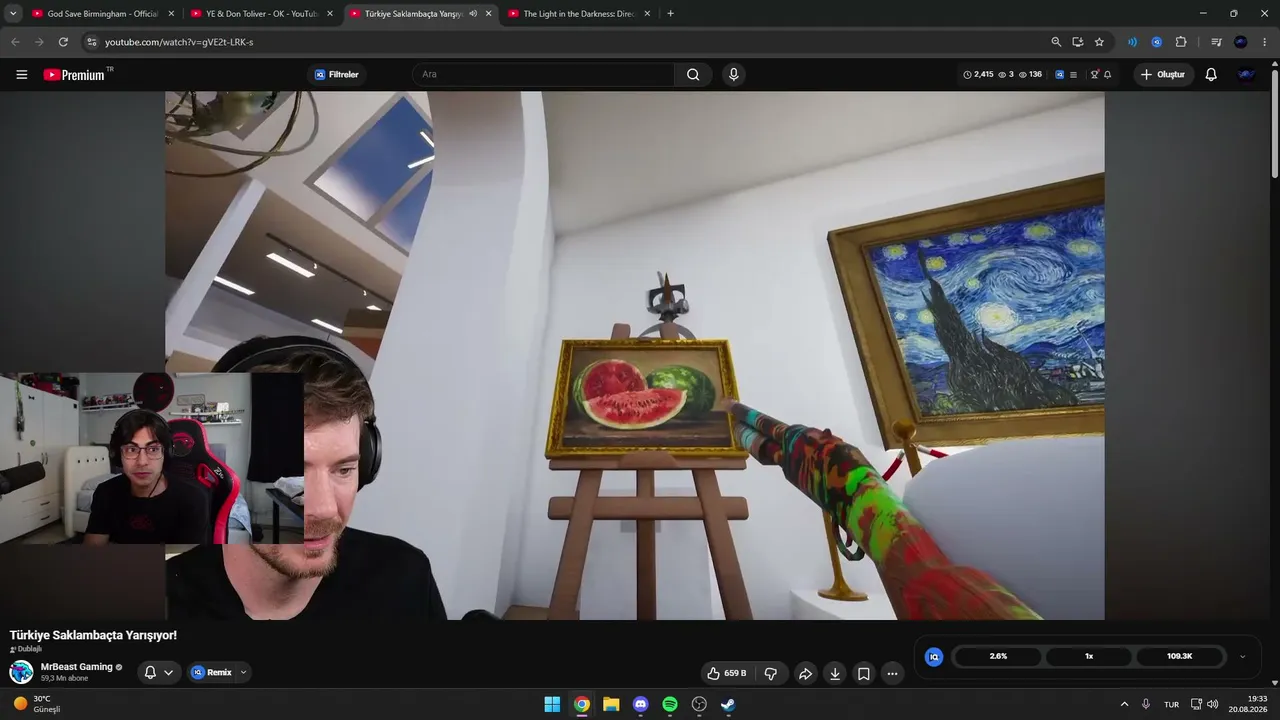Open MrBeast Gaming channel name link
Image resolution: width=1280 pixels, height=720 pixels.
click(77, 667)
